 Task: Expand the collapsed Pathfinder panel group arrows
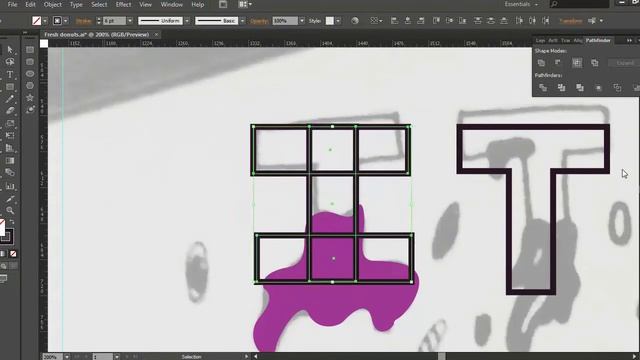pyautogui.click(x=629, y=40)
